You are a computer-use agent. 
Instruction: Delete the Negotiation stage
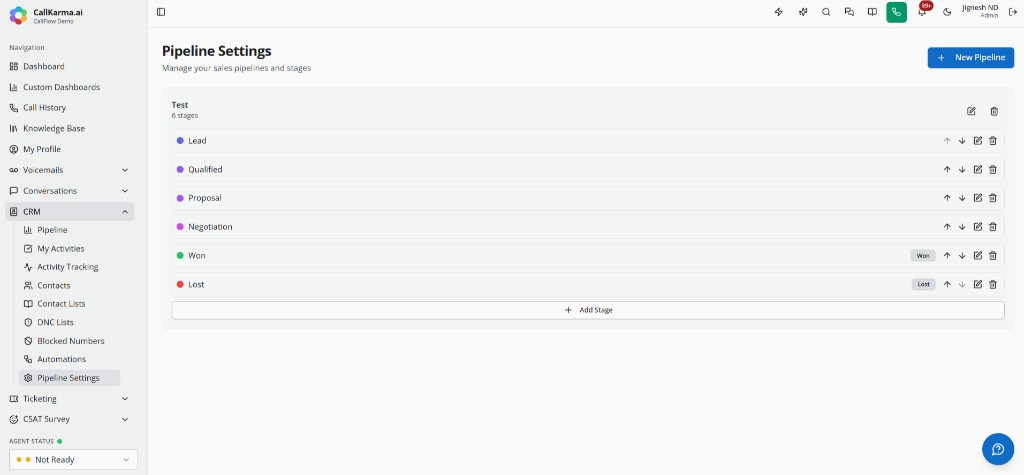tap(993, 227)
